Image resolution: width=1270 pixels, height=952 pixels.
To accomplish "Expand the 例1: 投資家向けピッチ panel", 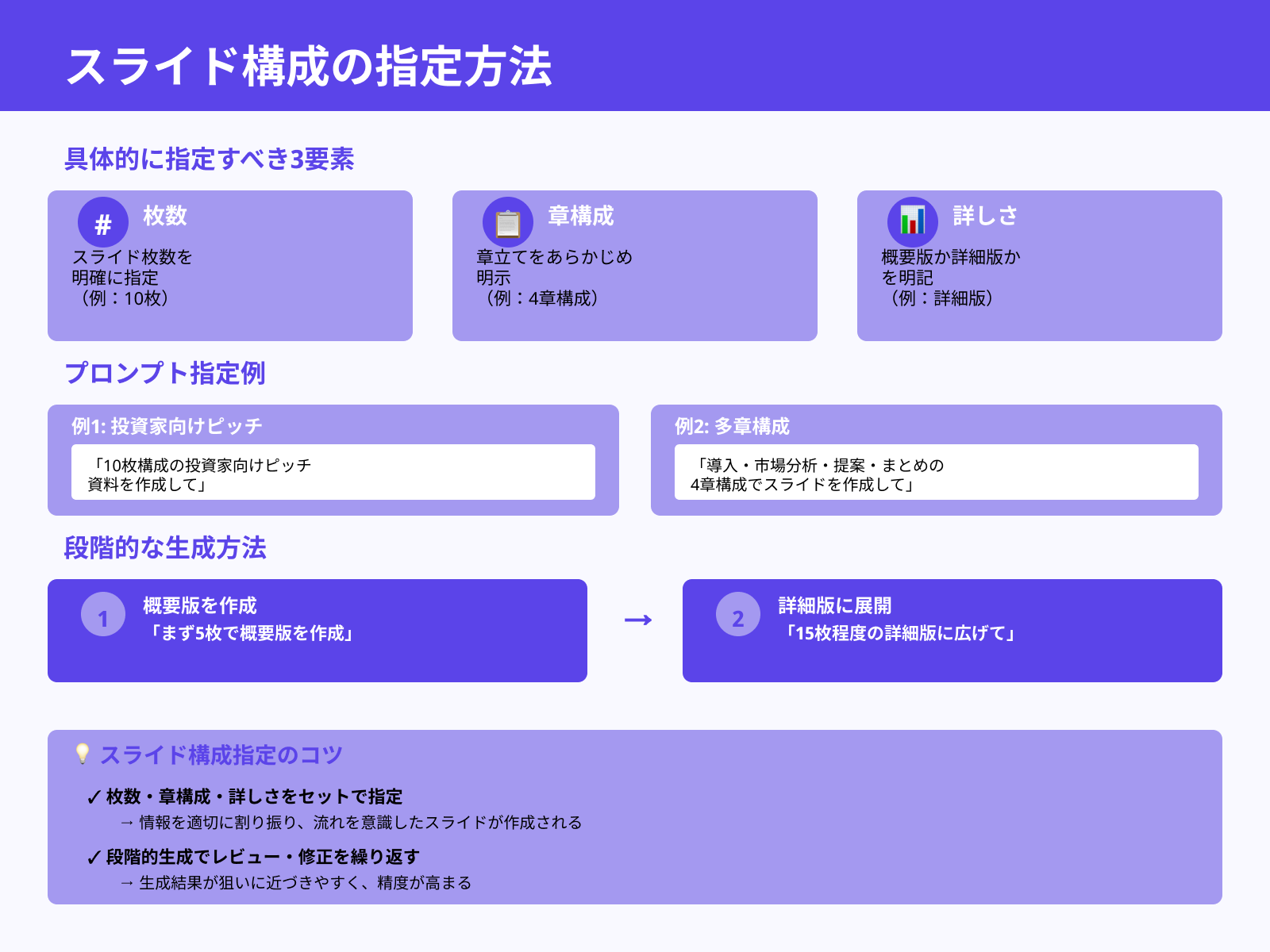I will (333, 459).
